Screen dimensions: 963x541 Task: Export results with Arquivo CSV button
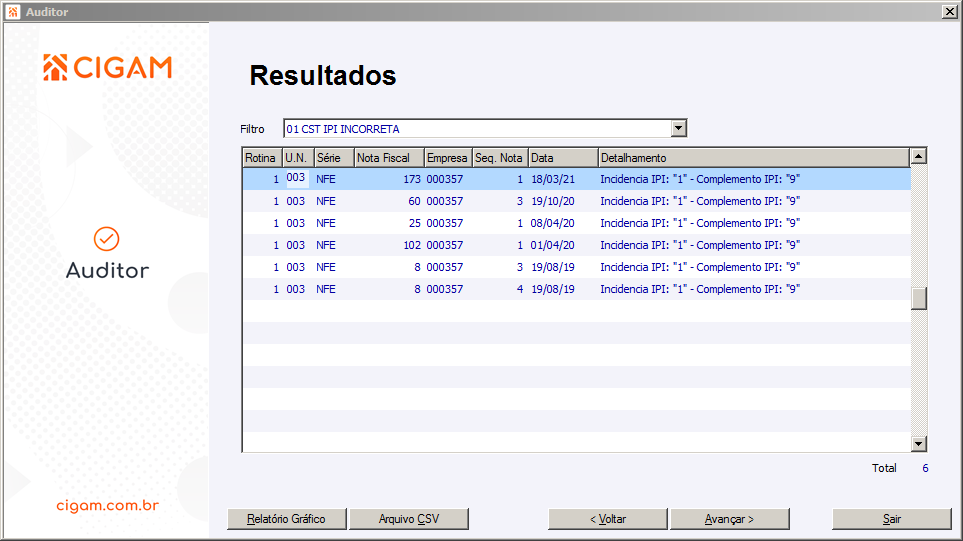409,519
